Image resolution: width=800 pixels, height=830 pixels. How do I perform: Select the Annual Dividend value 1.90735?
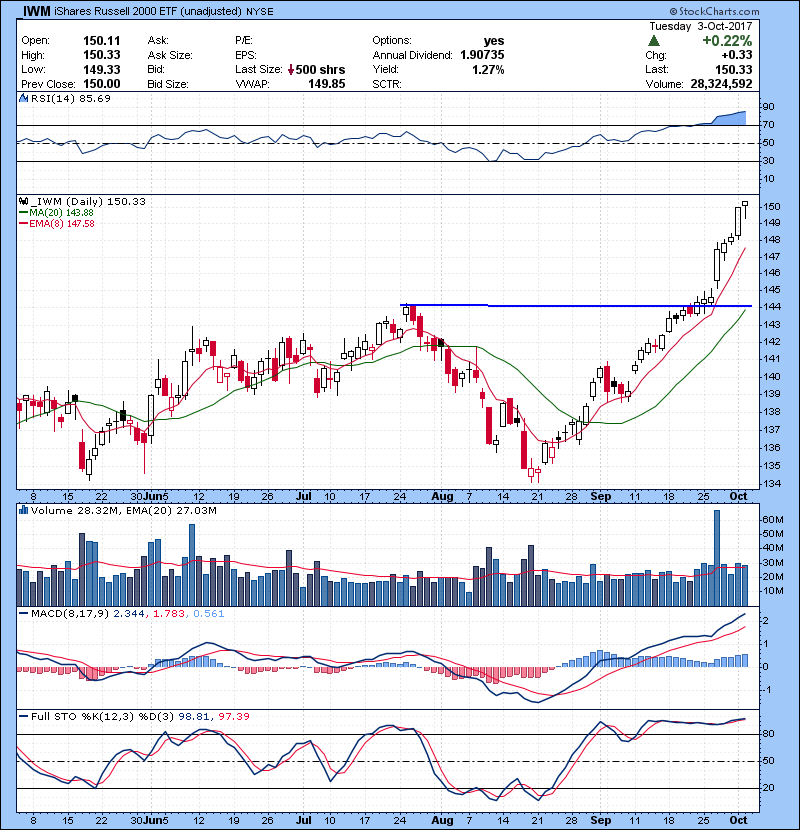(482, 55)
